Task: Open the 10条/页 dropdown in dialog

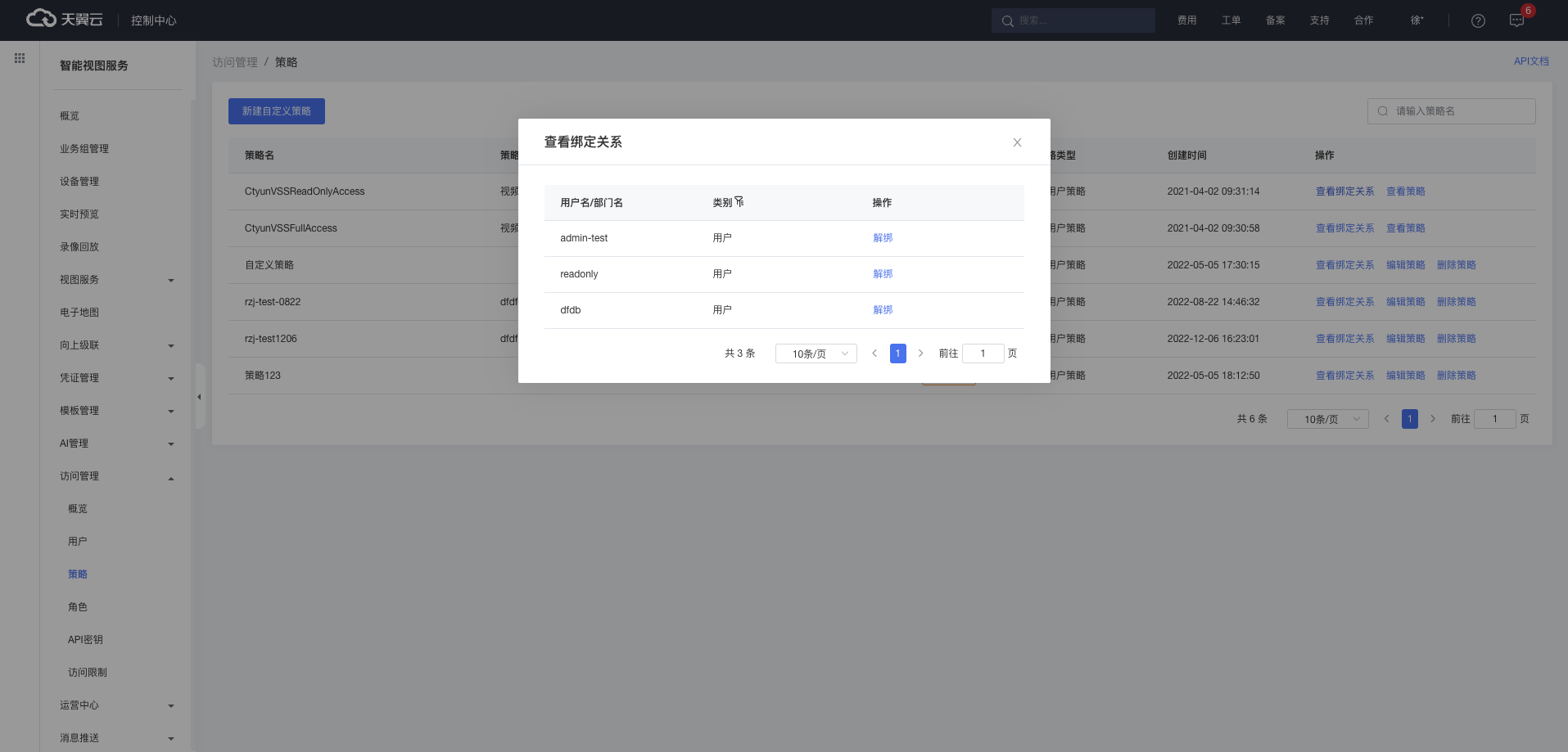Action: point(816,353)
